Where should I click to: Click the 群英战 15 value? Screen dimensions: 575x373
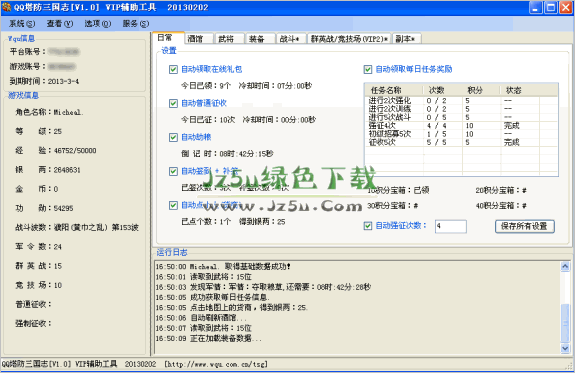click(58, 266)
